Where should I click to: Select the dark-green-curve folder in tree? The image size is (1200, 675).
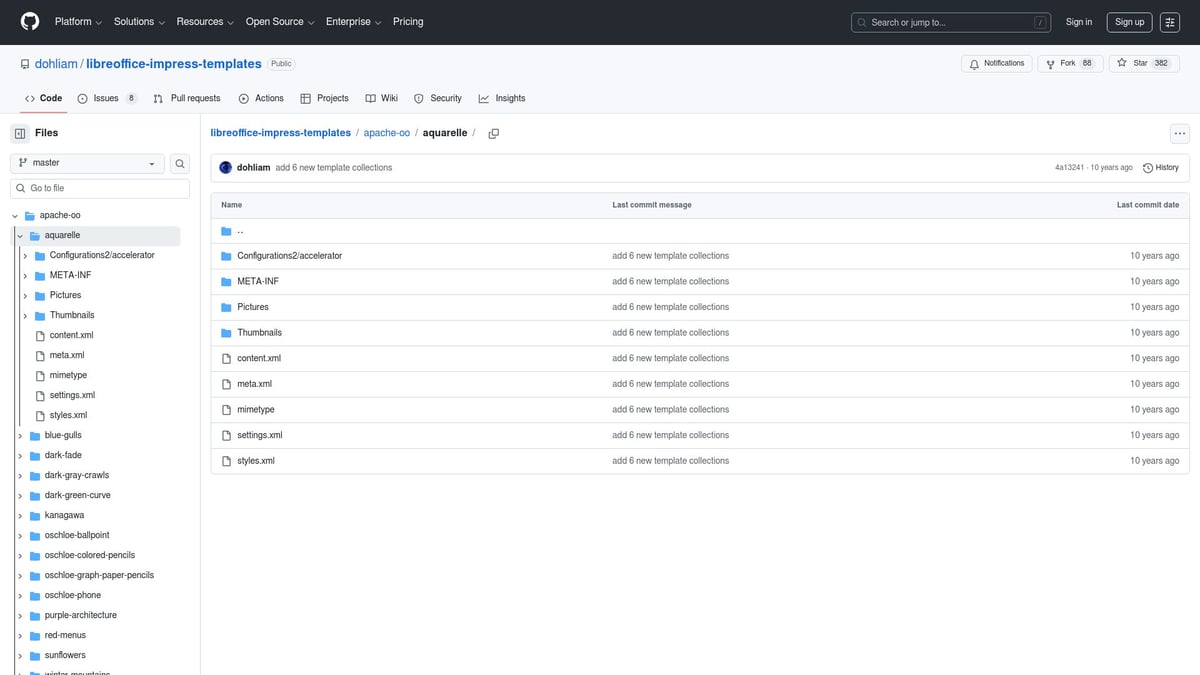pos(78,495)
